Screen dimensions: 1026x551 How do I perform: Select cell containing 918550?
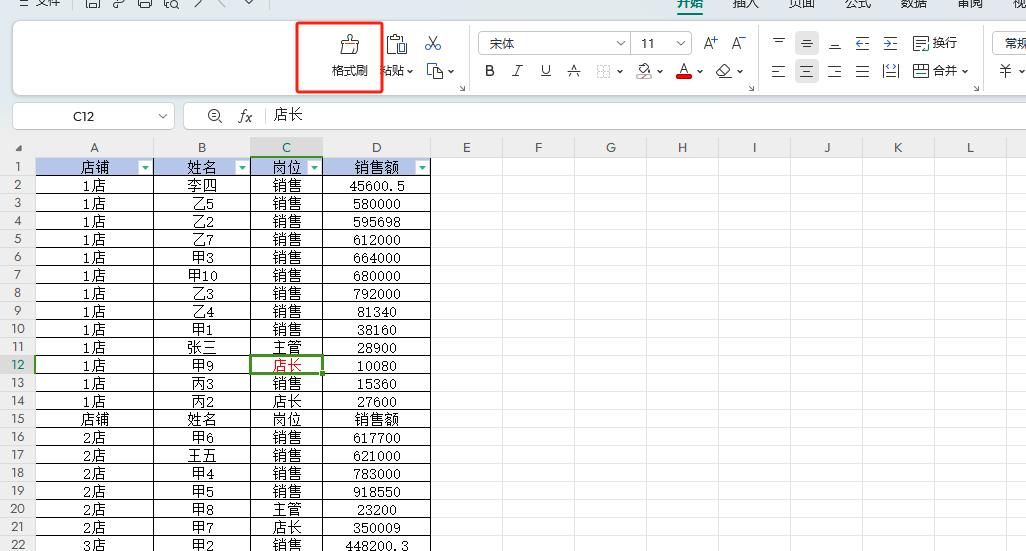(x=377, y=491)
